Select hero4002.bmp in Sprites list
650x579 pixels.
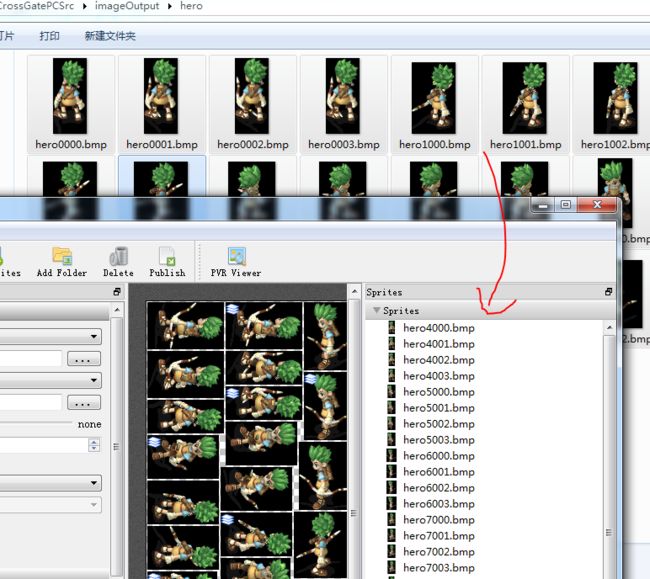pos(439,360)
